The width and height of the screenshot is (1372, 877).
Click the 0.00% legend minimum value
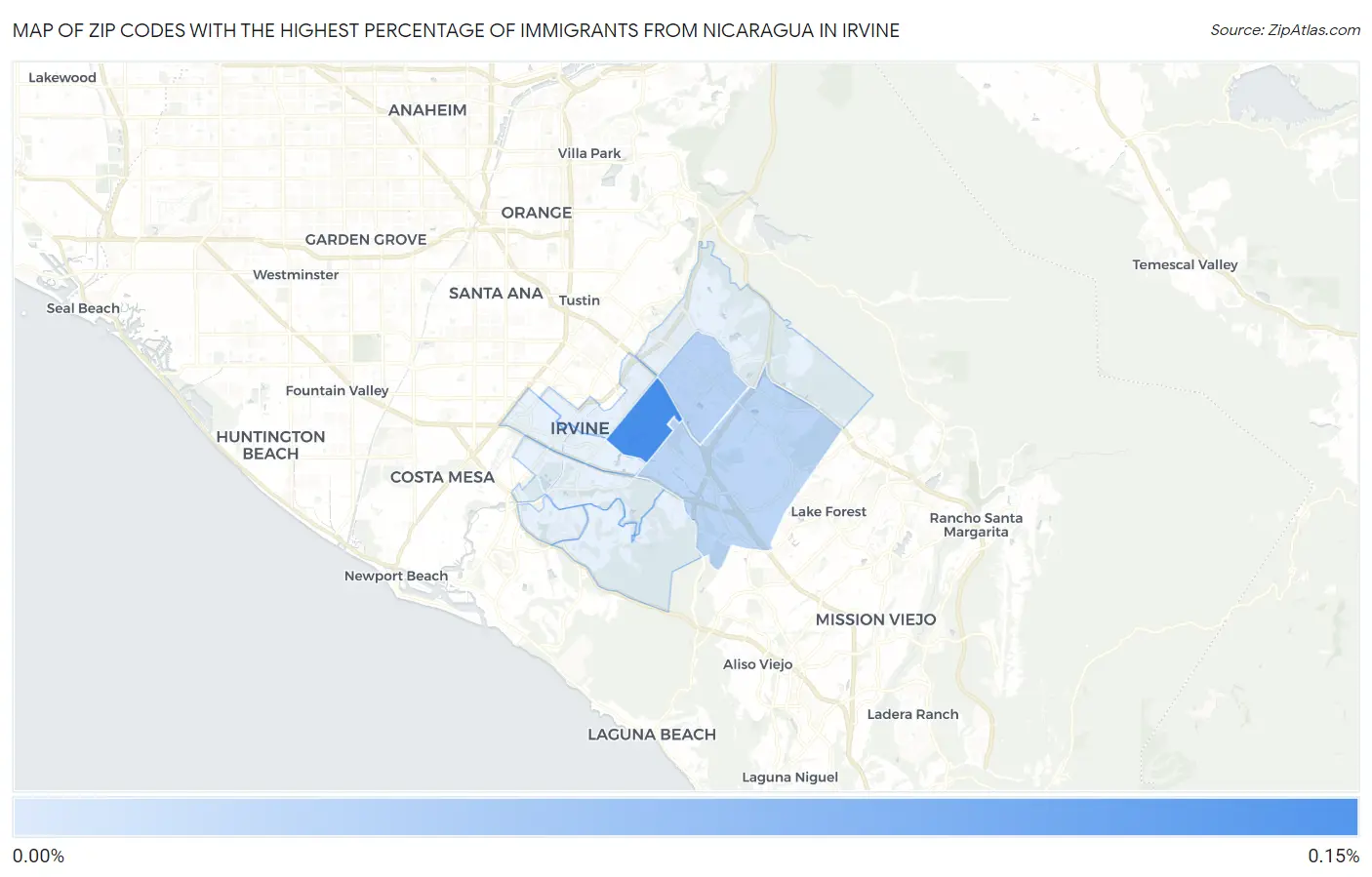[x=38, y=856]
